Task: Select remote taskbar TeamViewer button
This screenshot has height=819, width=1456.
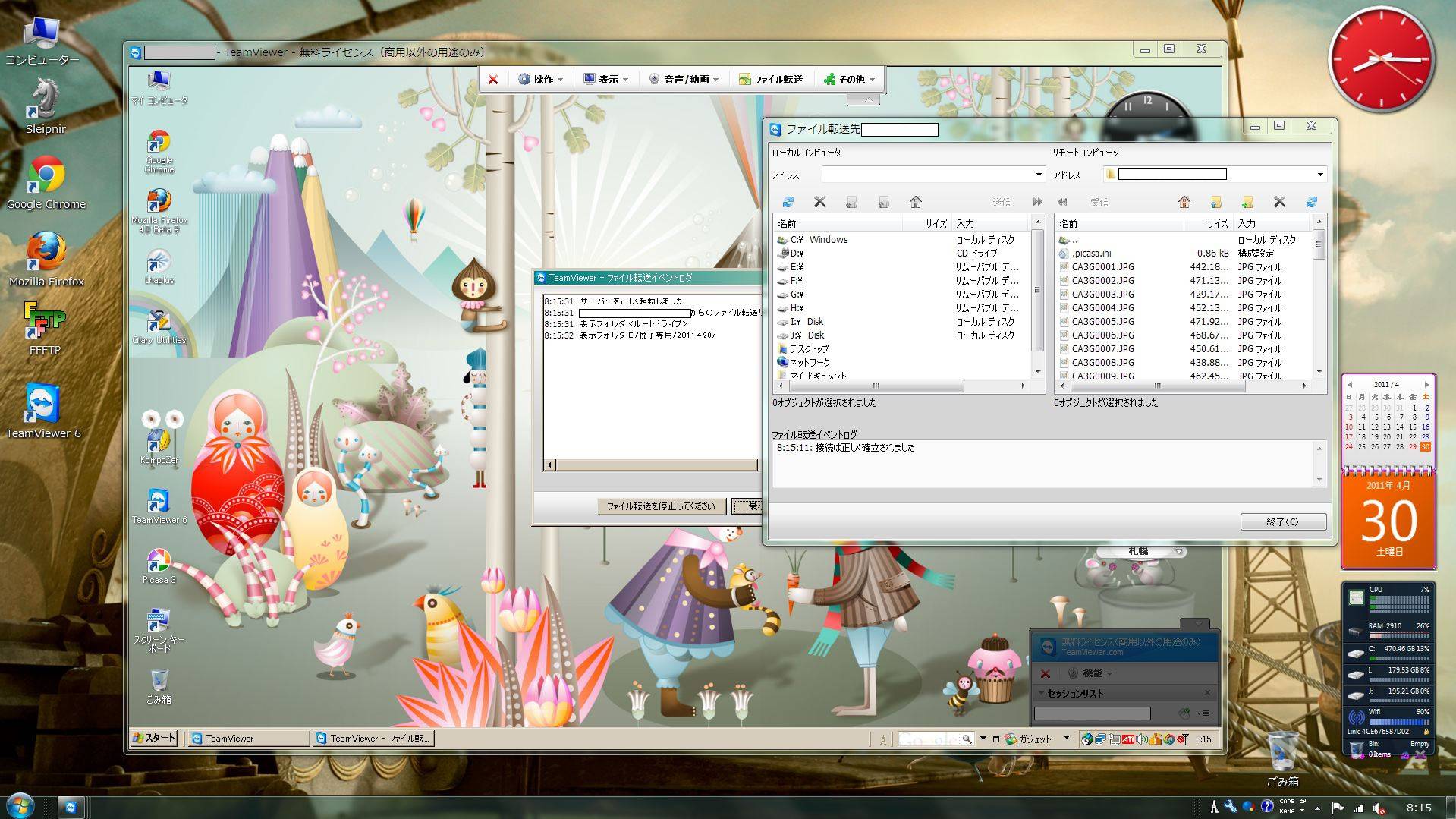Action: [x=249, y=738]
